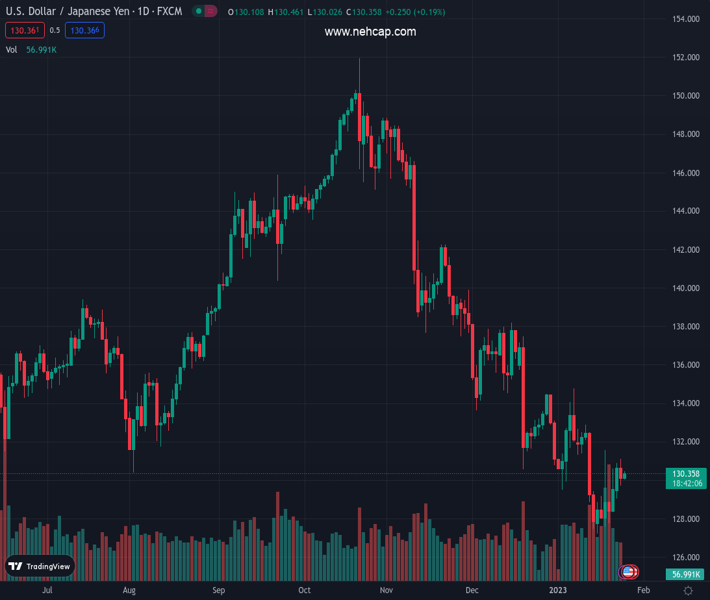Click the Dec label on the time axis
This screenshot has width=710, height=600.
pos(472,591)
